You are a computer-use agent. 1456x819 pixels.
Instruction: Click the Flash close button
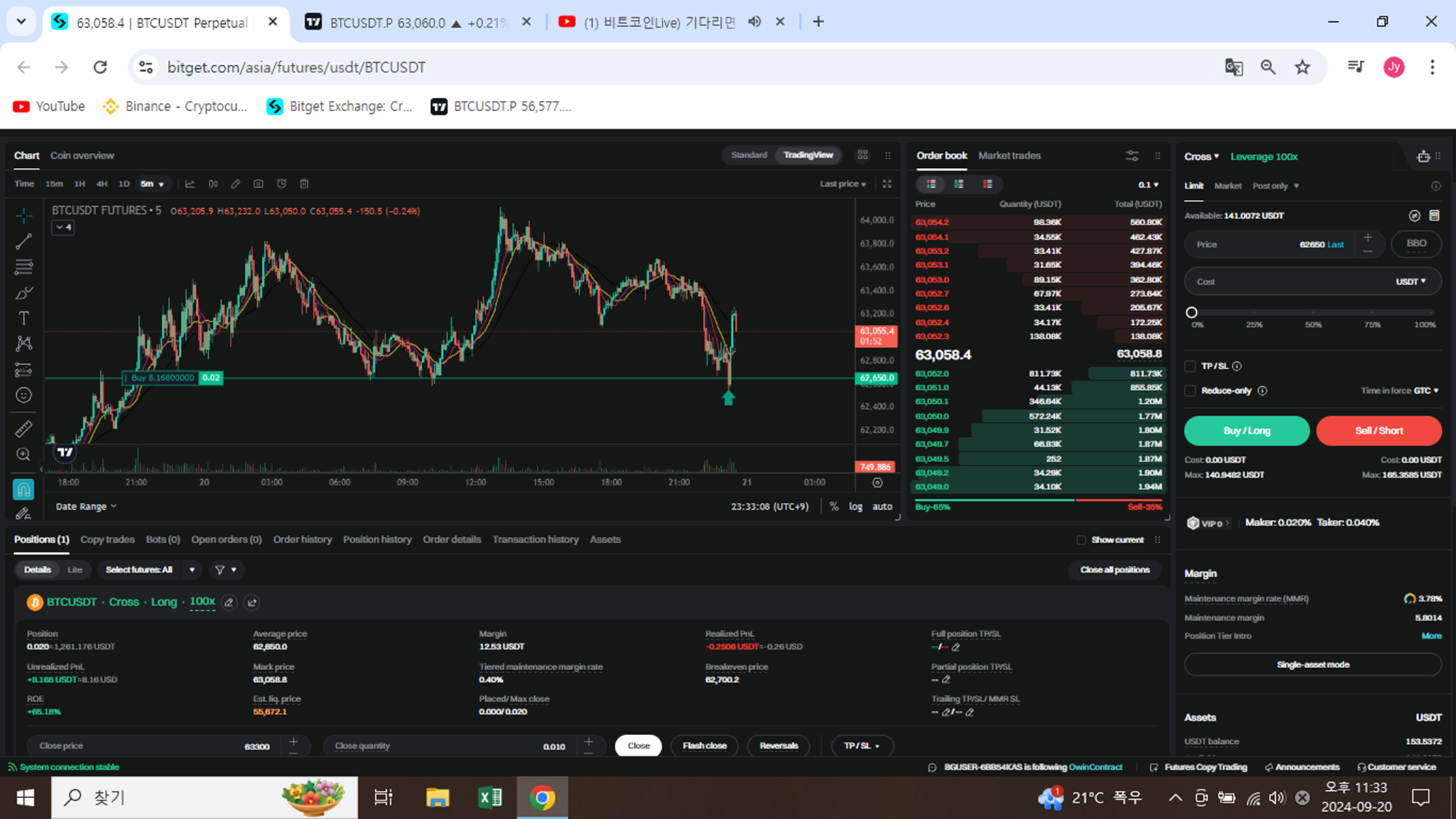click(x=704, y=745)
